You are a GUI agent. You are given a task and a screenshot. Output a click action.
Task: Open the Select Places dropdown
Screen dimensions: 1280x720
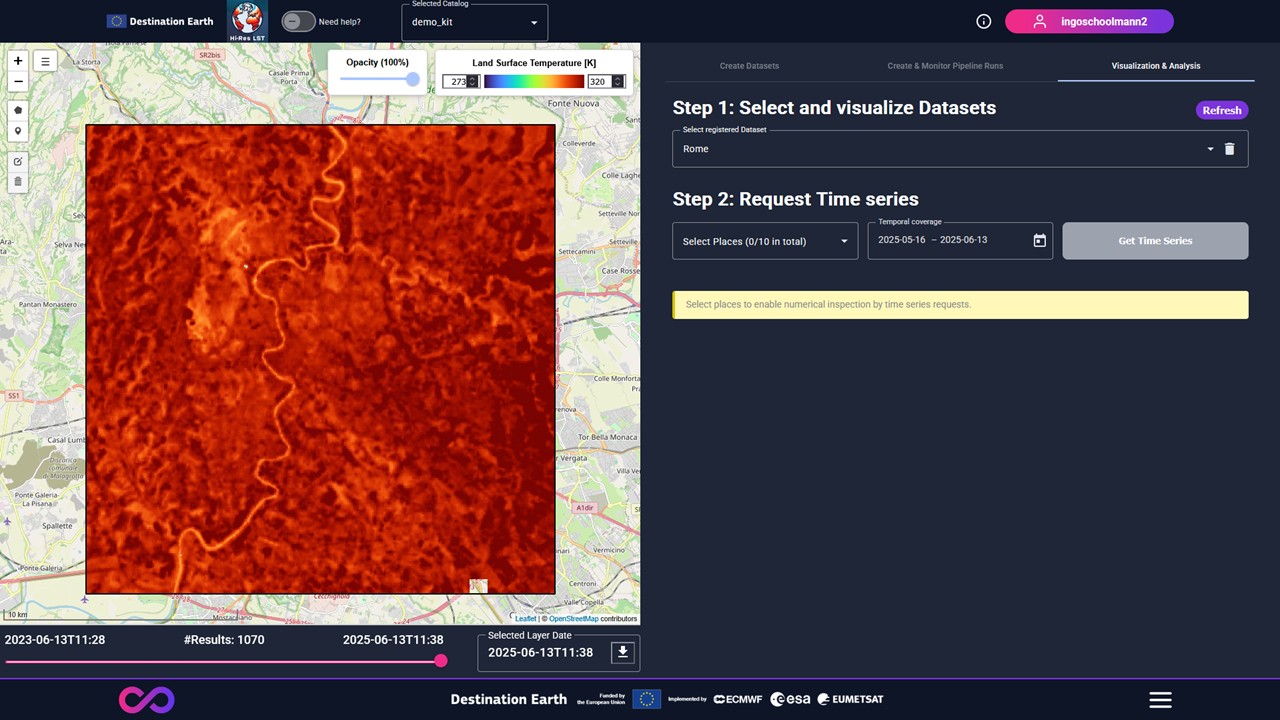pyautogui.click(x=765, y=241)
